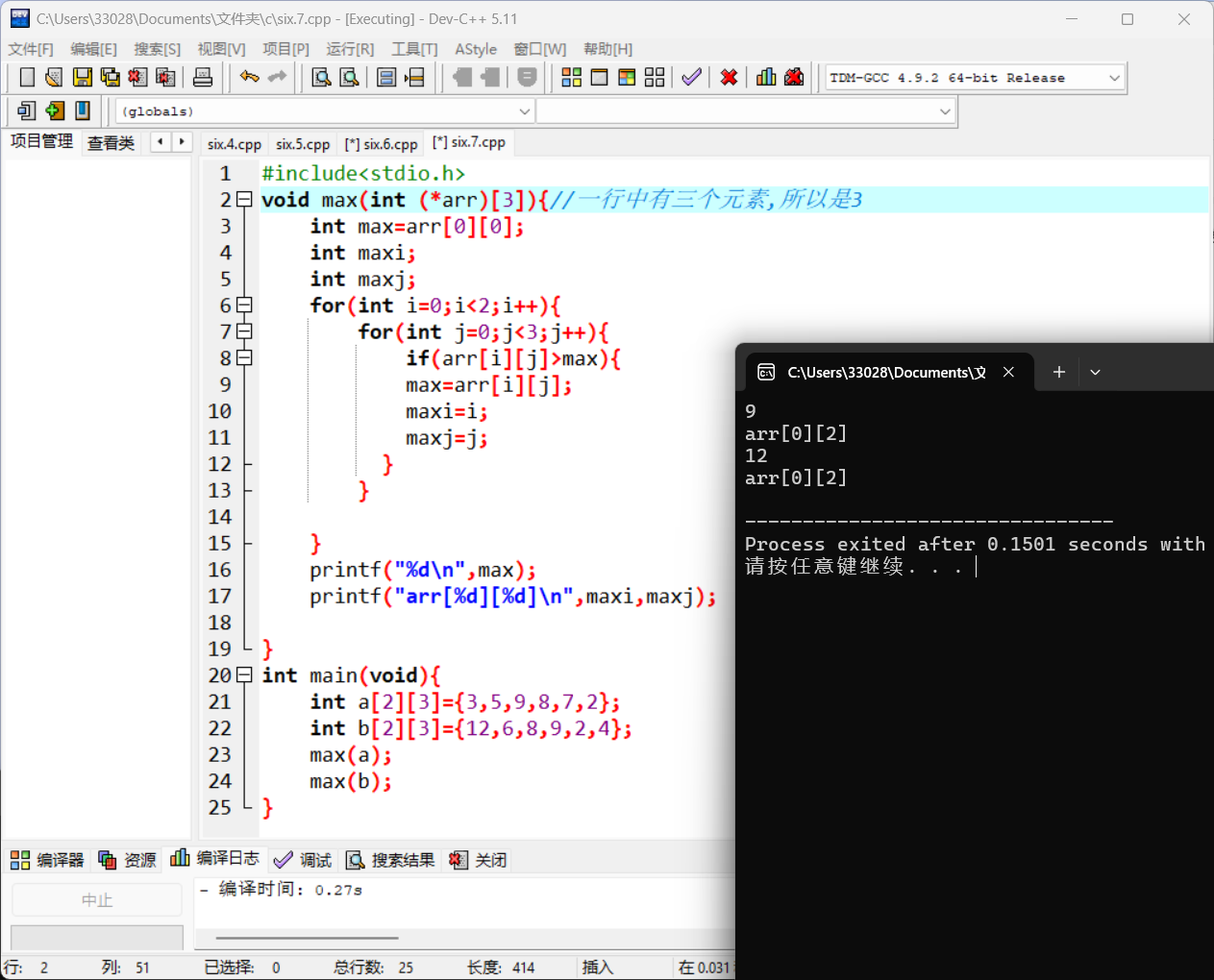Image resolution: width=1214 pixels, height=980 pixels.
Task: Click the Close file toolbar icon
Action: pyautogui.click(x=137, y=78)
